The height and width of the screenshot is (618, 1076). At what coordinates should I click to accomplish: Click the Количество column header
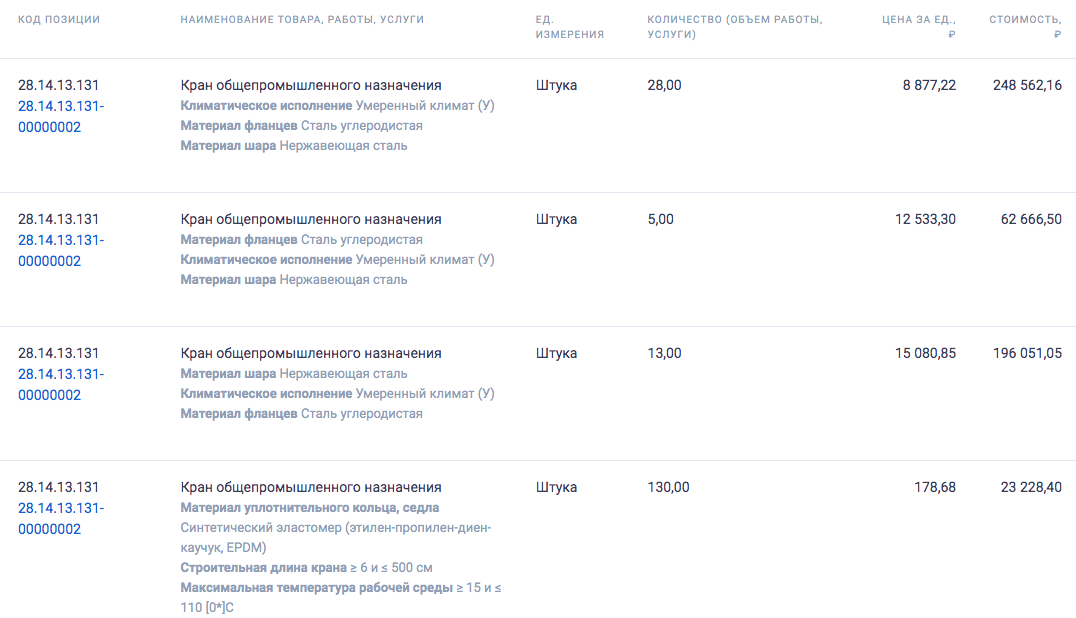click(x=734, y=27)
